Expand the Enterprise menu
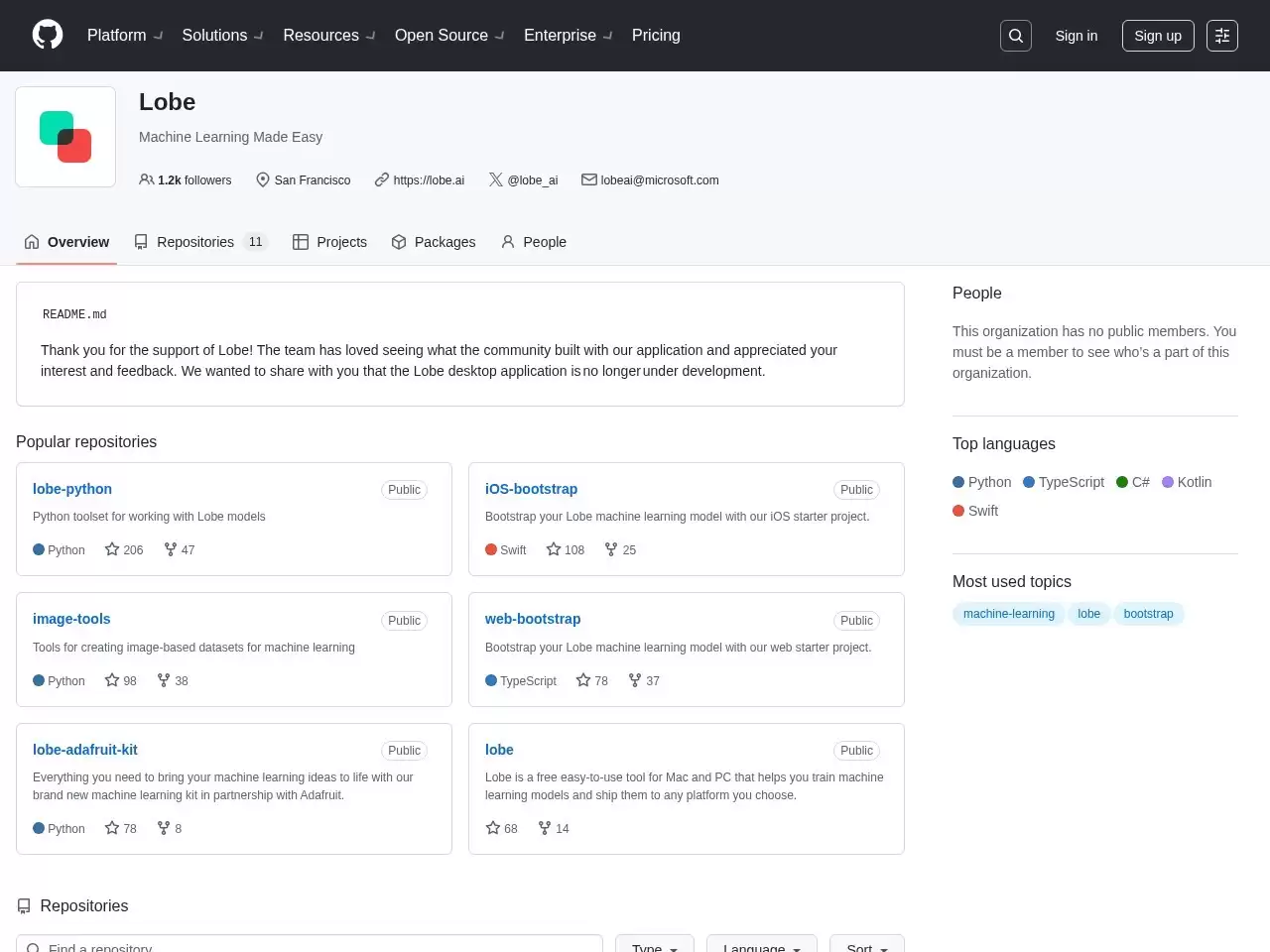This screenshot has width=1270, height=952. point(569,36)
